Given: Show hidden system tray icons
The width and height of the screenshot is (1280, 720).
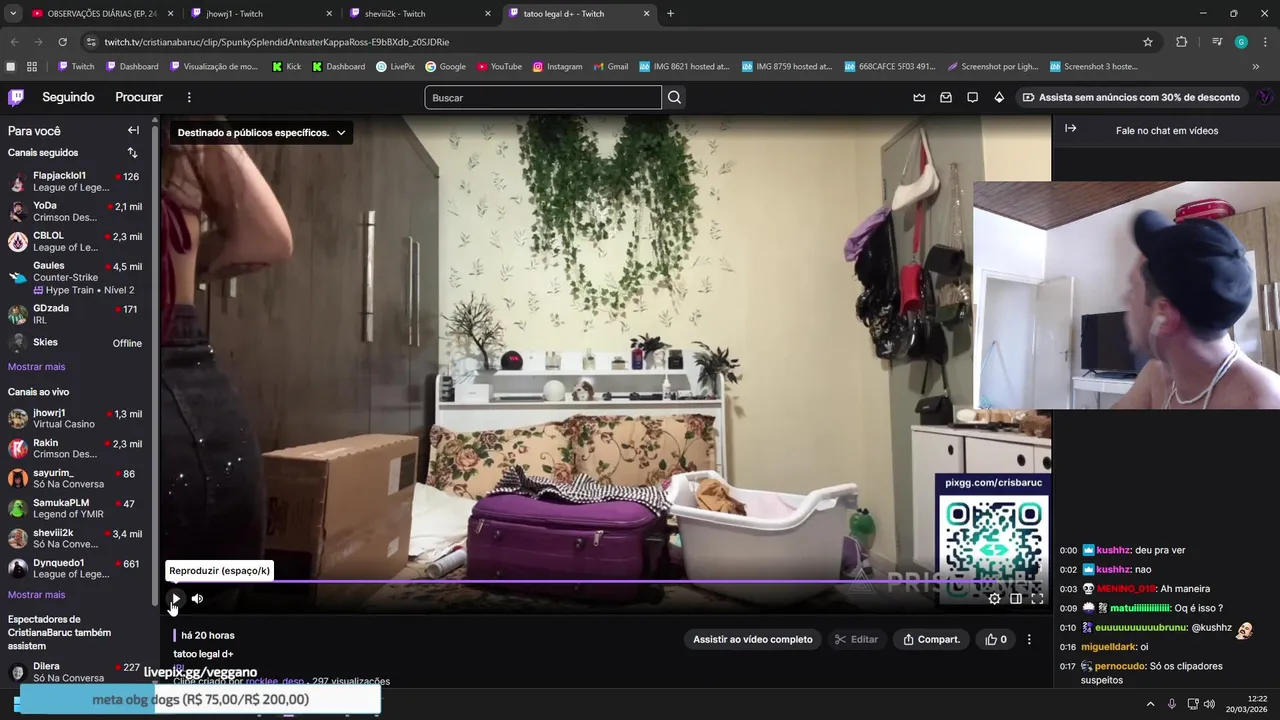Looking at the screenshot, I should 1150,704.
